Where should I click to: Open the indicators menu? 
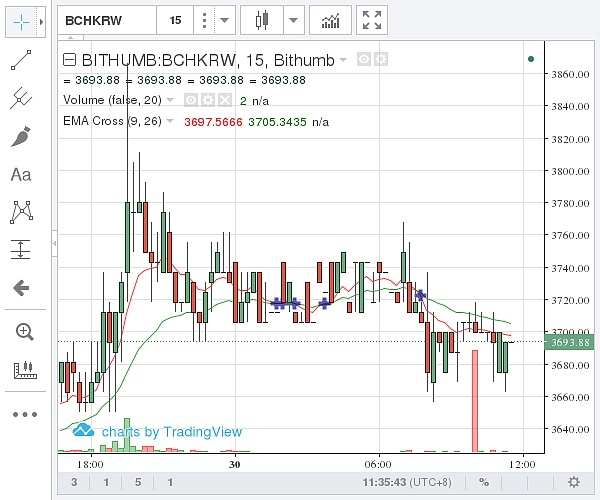[330, 20]
